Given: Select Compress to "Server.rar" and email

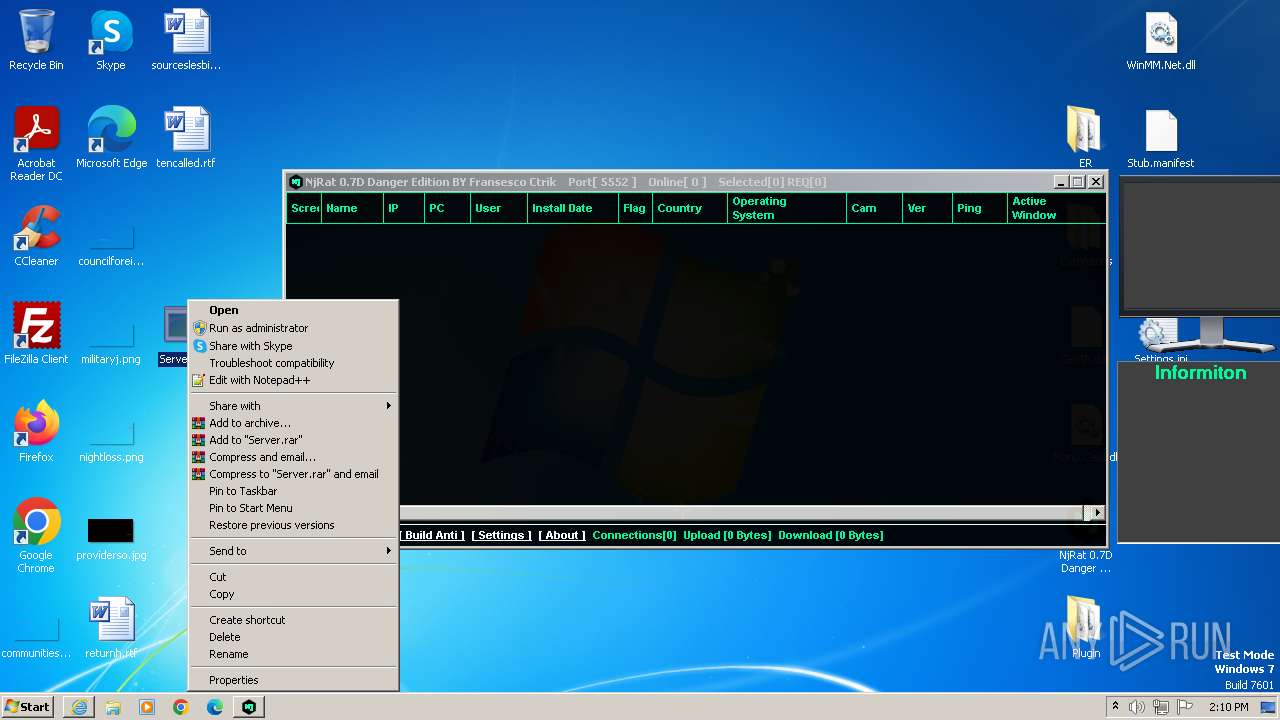Looking at the screenshot, I should [294, 474].
